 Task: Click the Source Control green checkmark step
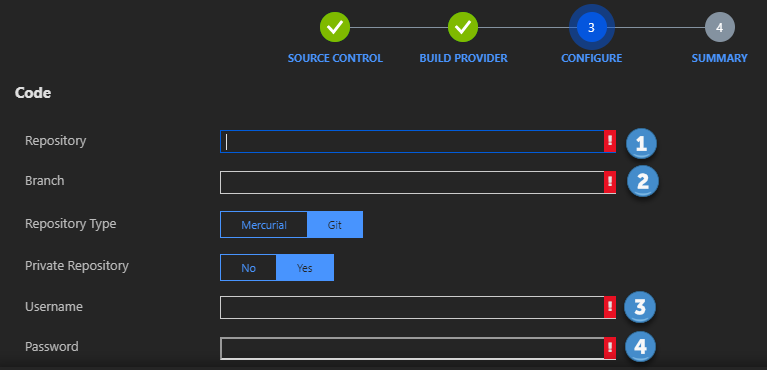tap(335, 27)
